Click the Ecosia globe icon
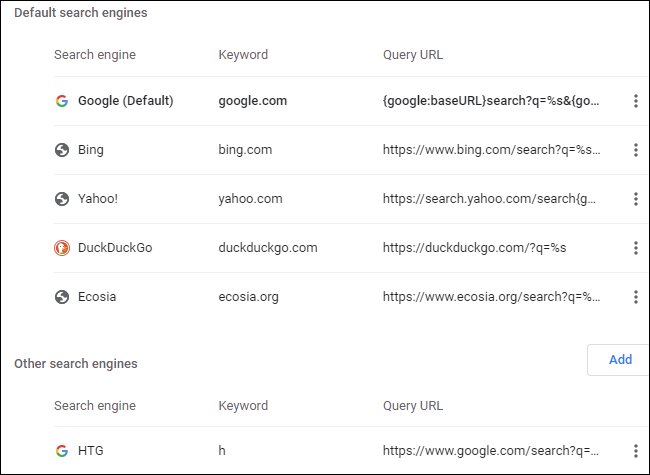The width and height of the screenshot is (650, 475). click(62, 297)
